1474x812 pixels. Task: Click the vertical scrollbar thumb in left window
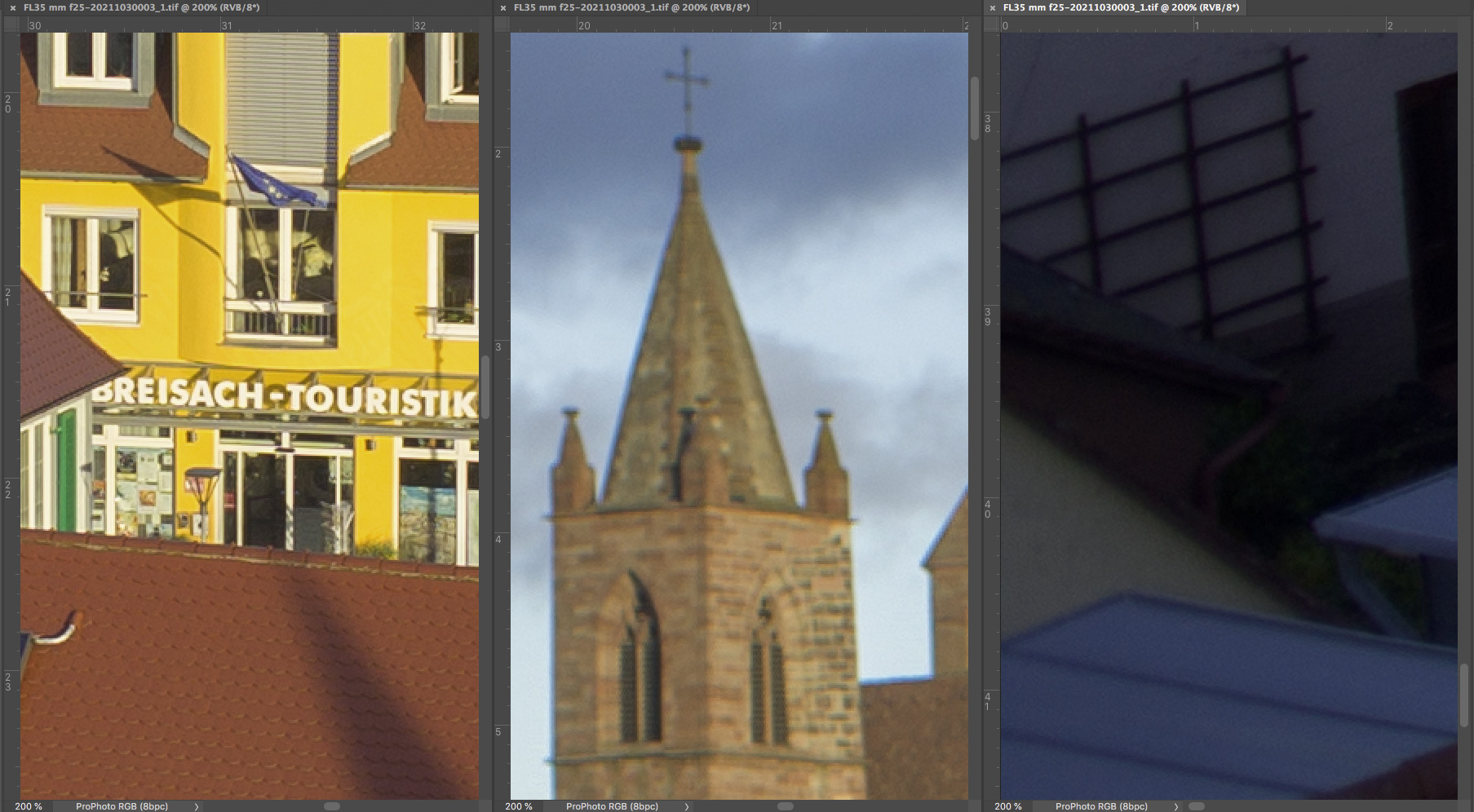pos(485,387)
